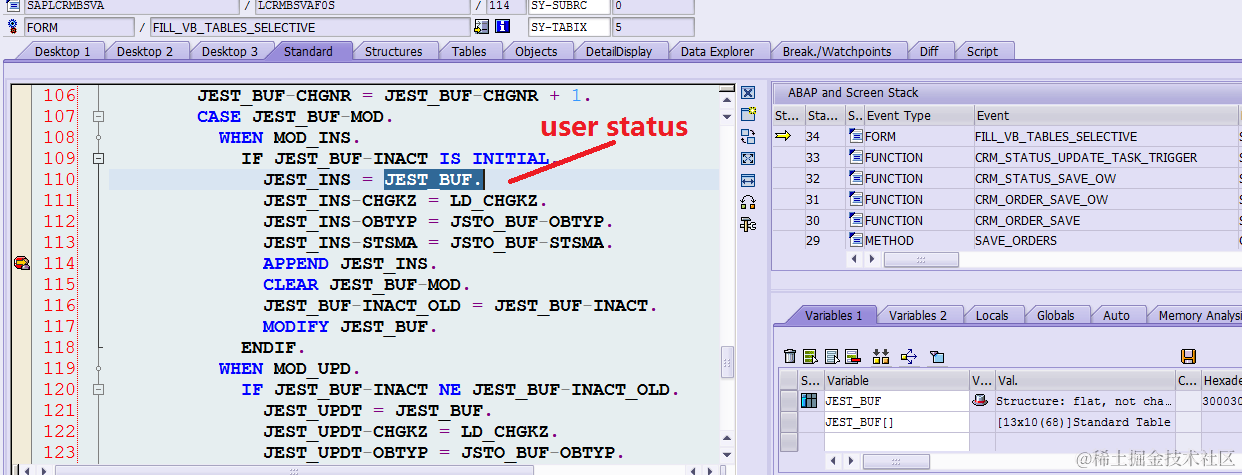Click the empty variable name input row
This screenshot has width=1242, height=475.
coord(896,442)
